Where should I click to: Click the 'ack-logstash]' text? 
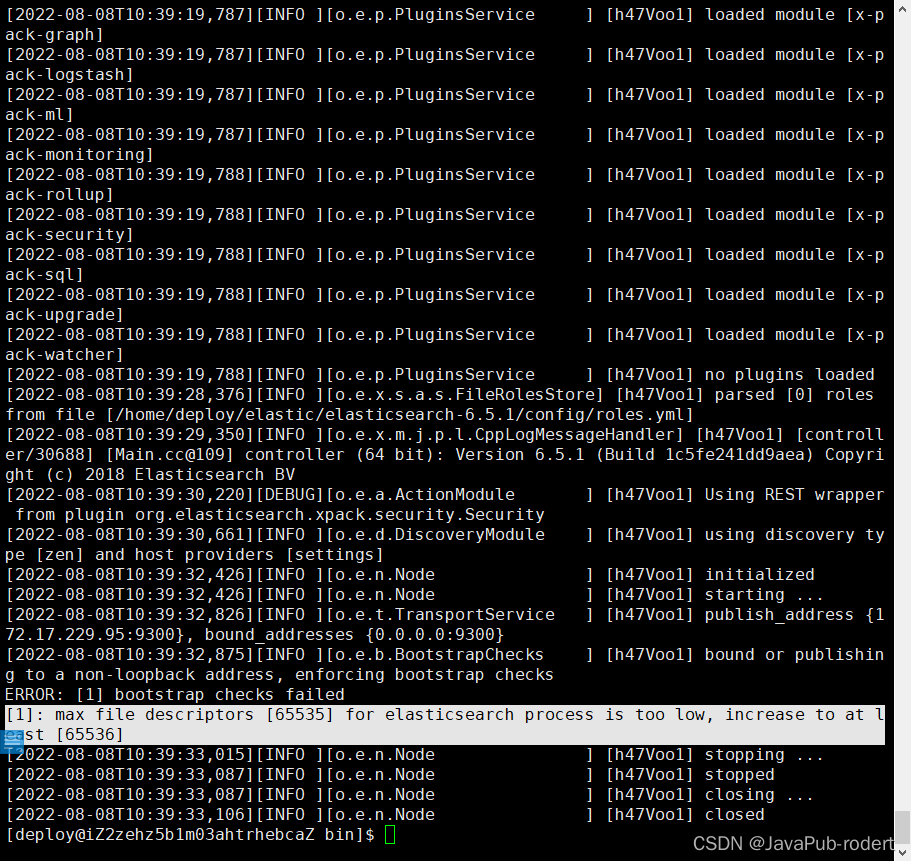pyautogui.click(x=70, y=75)
